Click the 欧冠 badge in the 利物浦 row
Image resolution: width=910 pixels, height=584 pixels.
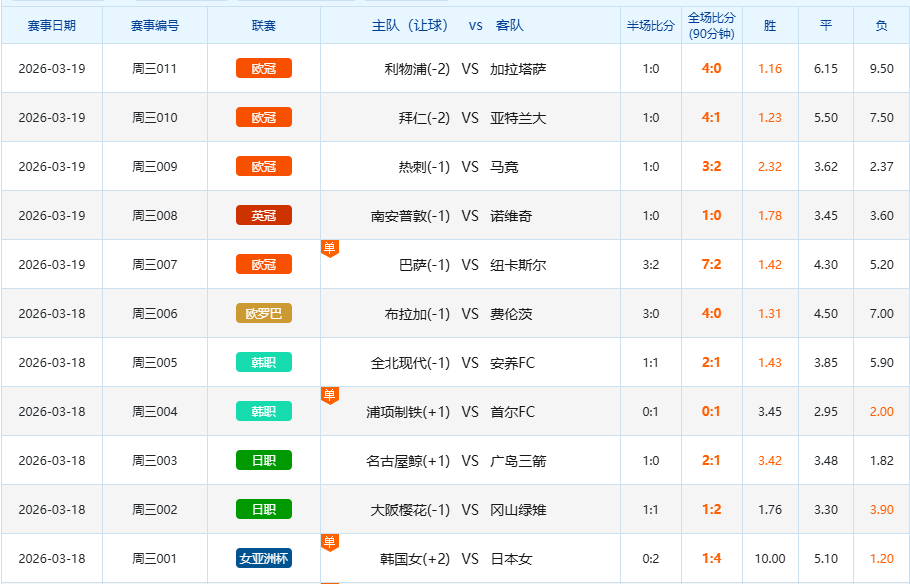(x=264, y=68)
